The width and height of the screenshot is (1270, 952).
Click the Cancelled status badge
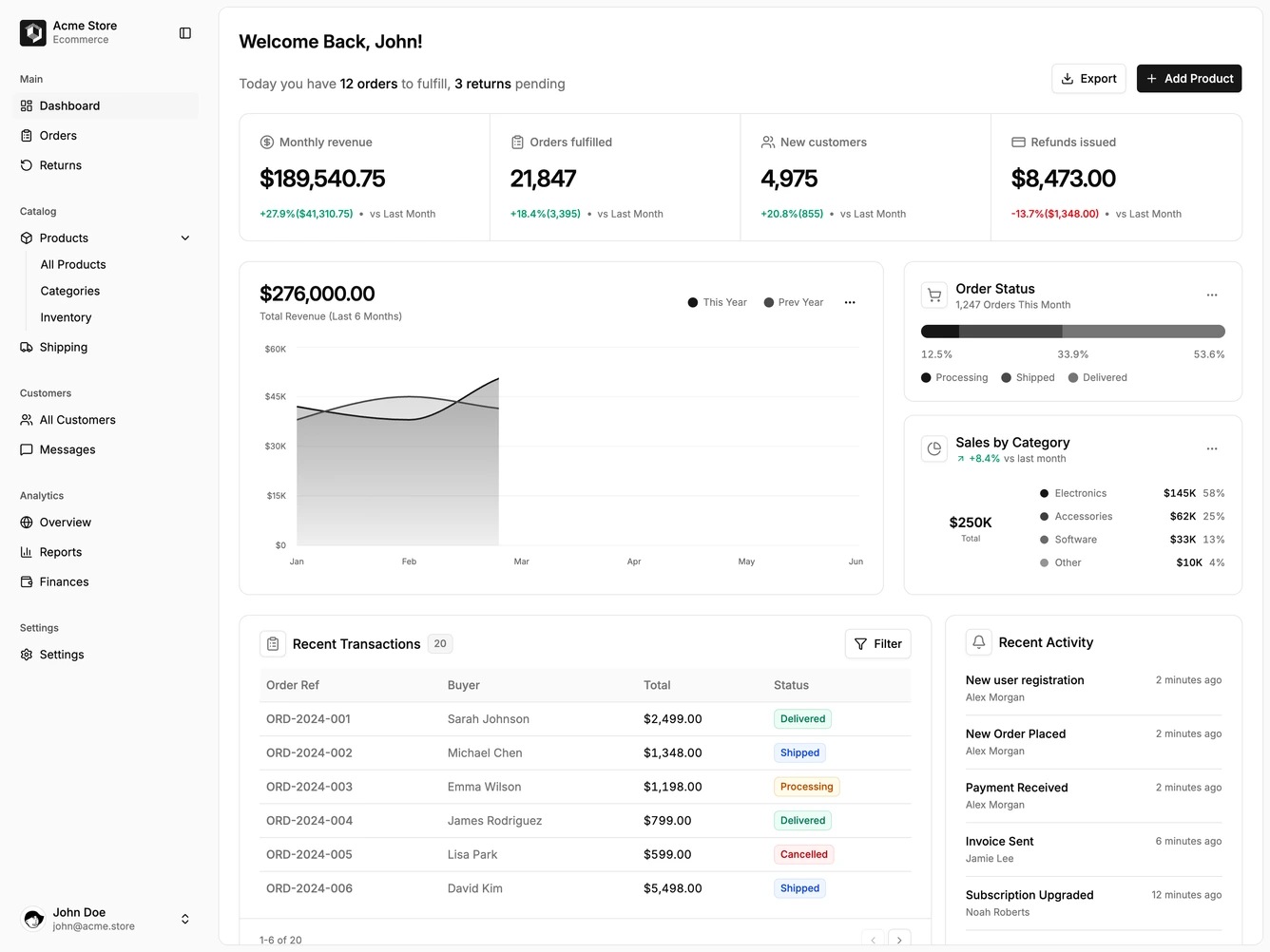coord(804,854)
